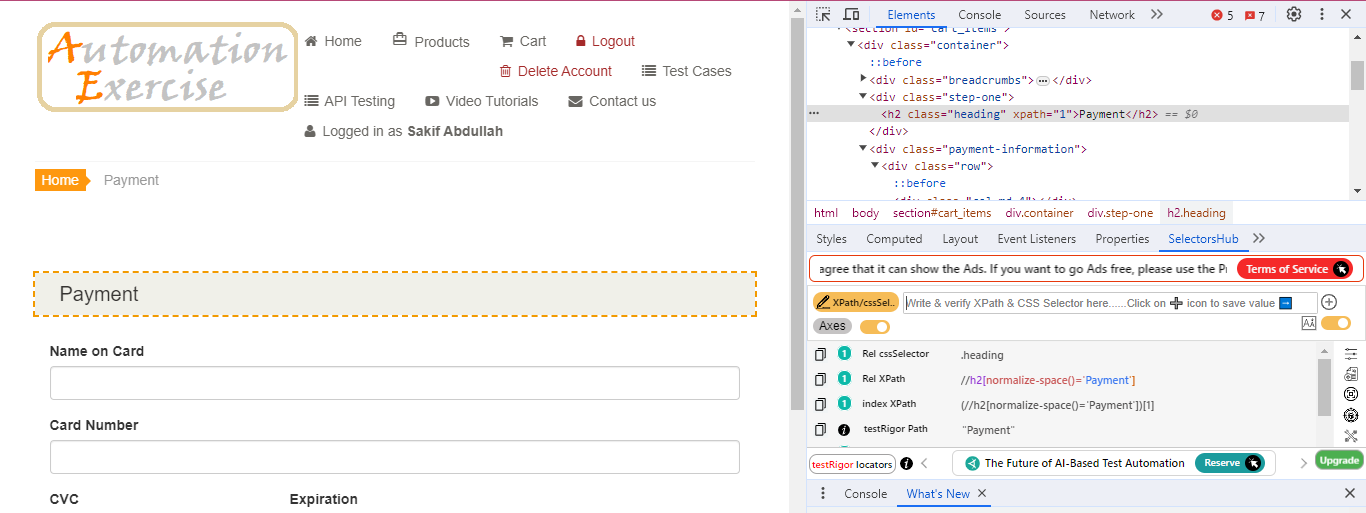Show more sidebar tabs after SelectorsHub
Image resolution: width=1366 pixels, height=513 pixels.
point(1259,238)
